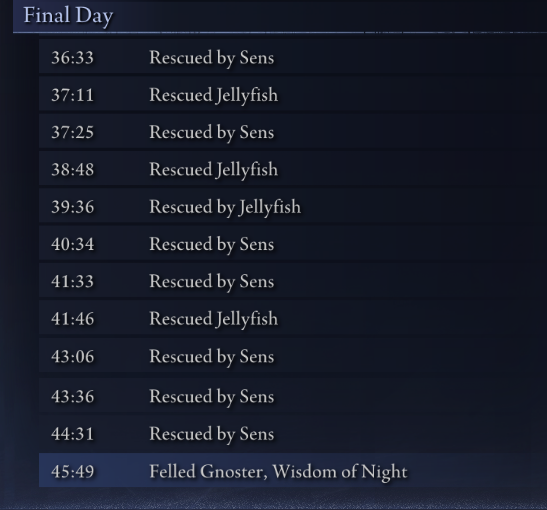
Task: Choose the 37:25 Rescued by Sens entry
Action: [x=293, y=132]
